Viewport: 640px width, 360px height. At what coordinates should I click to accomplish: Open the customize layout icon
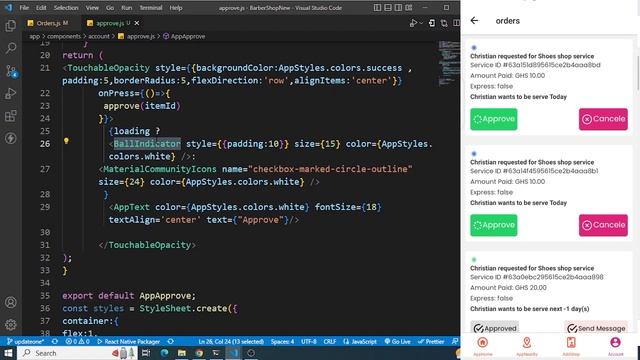pos(409,7)
